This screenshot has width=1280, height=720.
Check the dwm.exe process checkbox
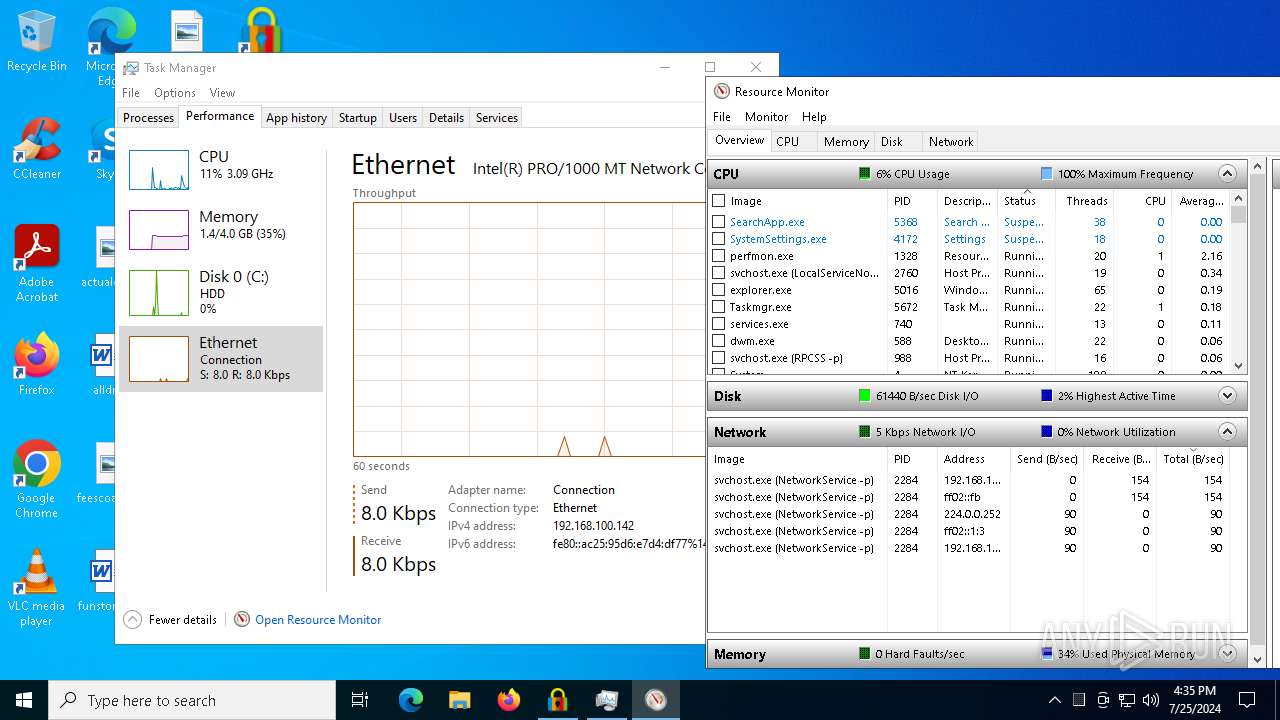click(x=718, y=341)
